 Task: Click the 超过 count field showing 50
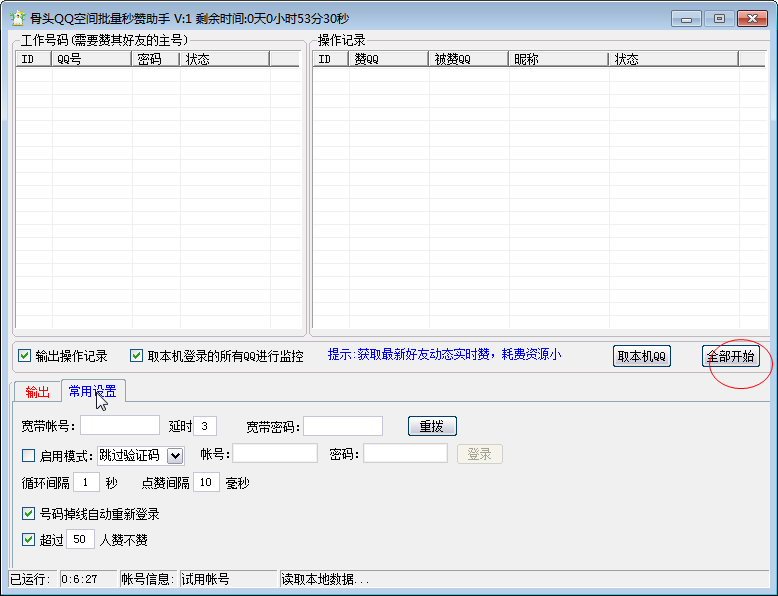(x=80, y=539)
